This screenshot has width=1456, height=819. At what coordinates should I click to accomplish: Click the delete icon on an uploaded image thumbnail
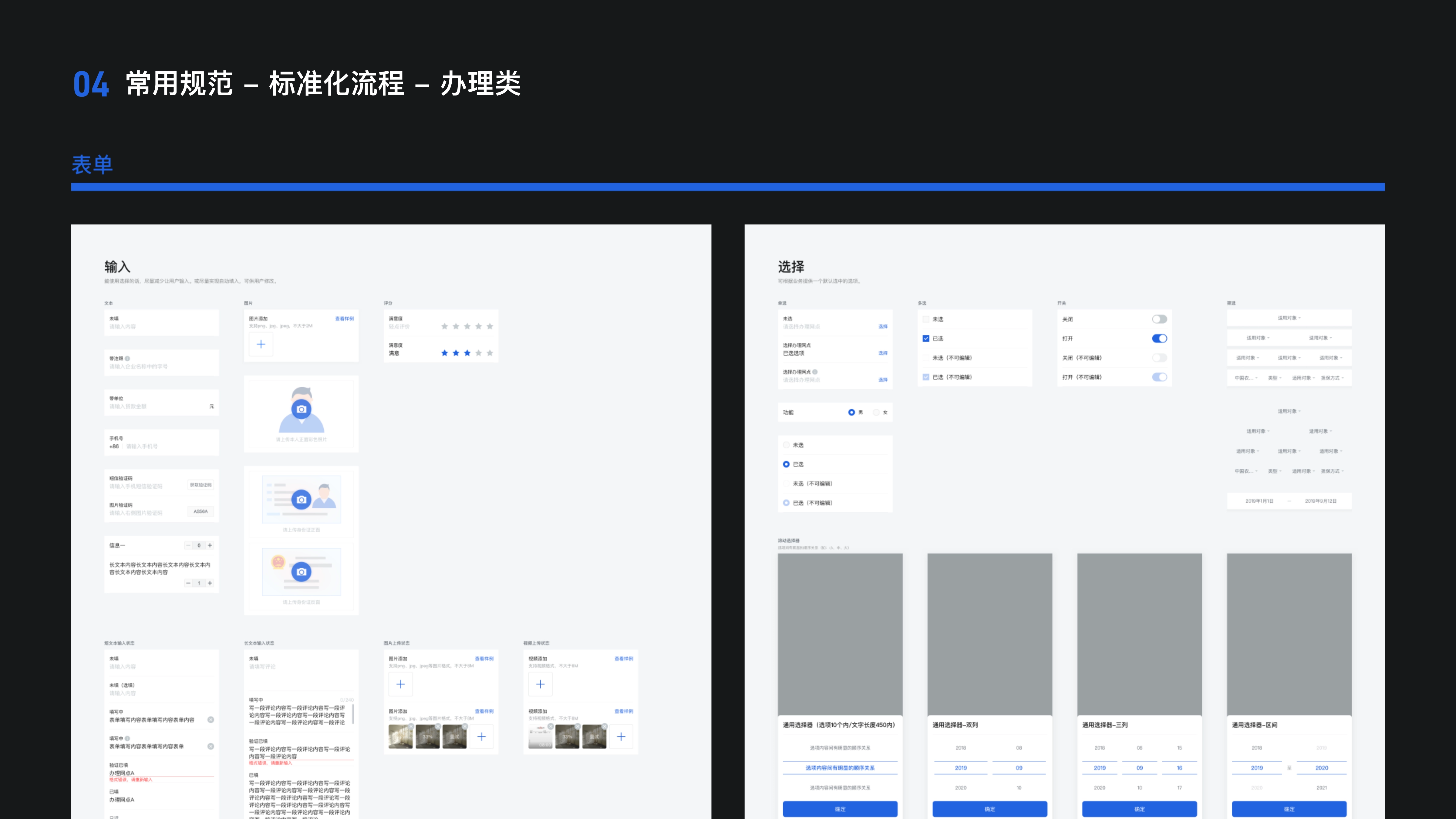[x=411, y=726]
